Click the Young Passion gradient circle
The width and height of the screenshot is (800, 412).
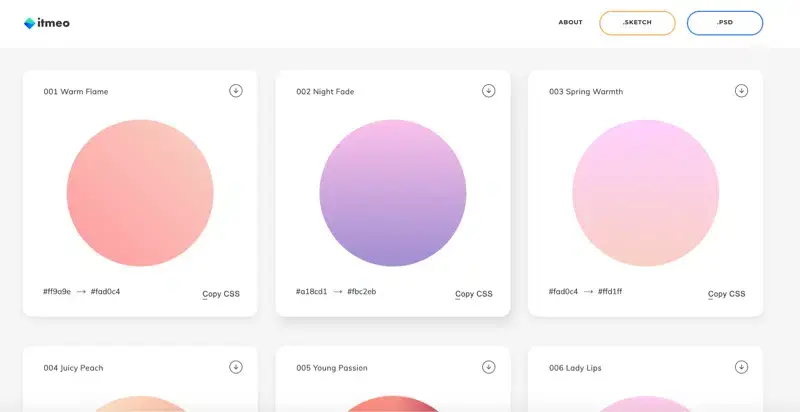393,404
